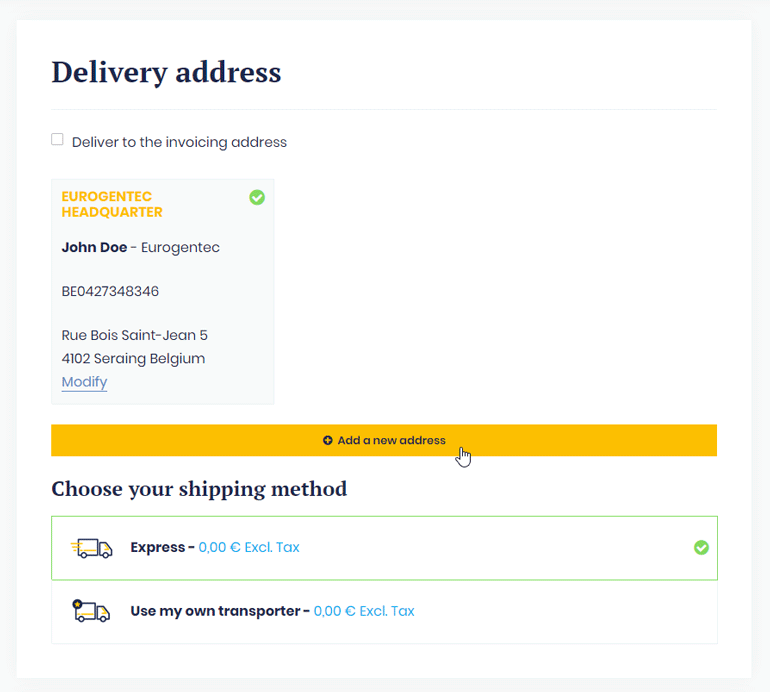
Task: Click the Delivery address heading
Action: tap(166, 72)
